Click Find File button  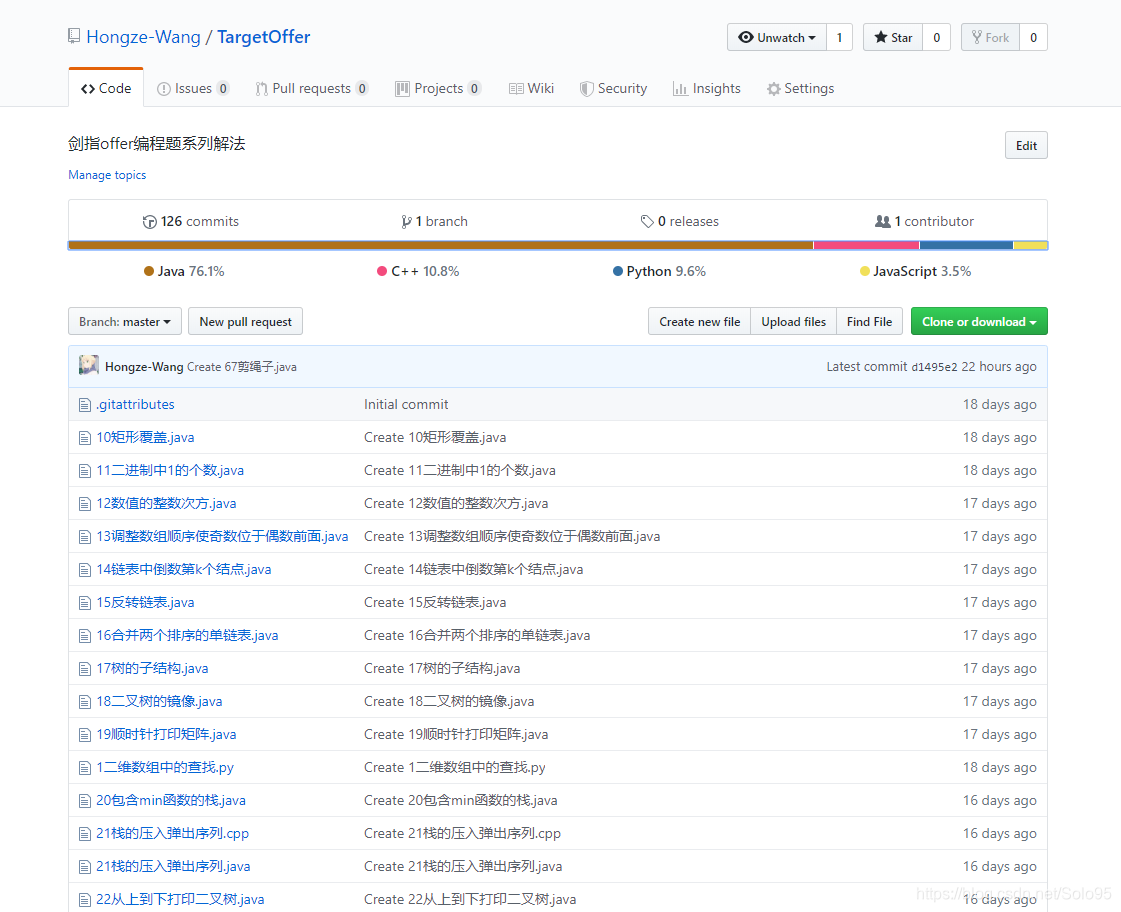(x=869, y=322)
